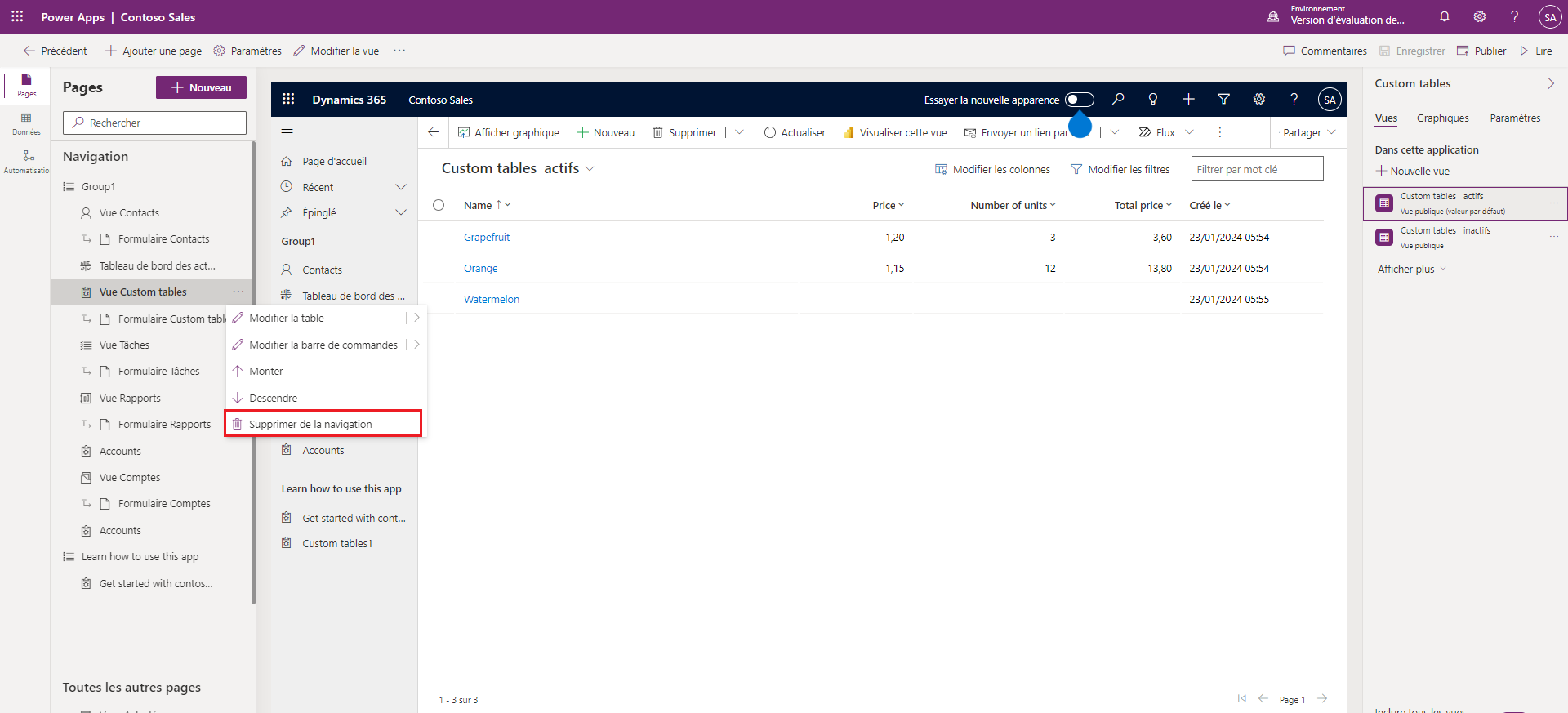This screenshot has width=1568, height=713.
Task: Open advanced find filter funnel icon
Action: click(1223, 99)
